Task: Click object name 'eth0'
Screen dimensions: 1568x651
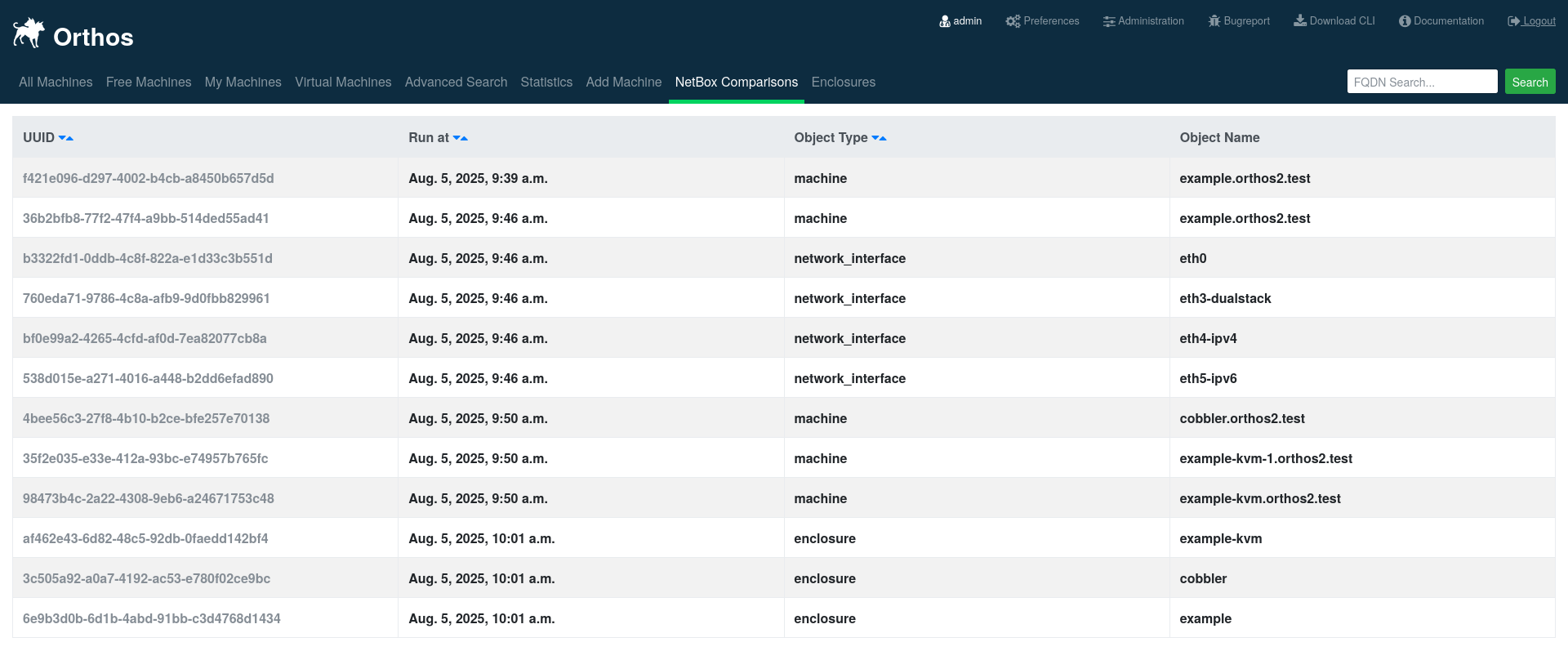Action: [x=1192, y=258]
